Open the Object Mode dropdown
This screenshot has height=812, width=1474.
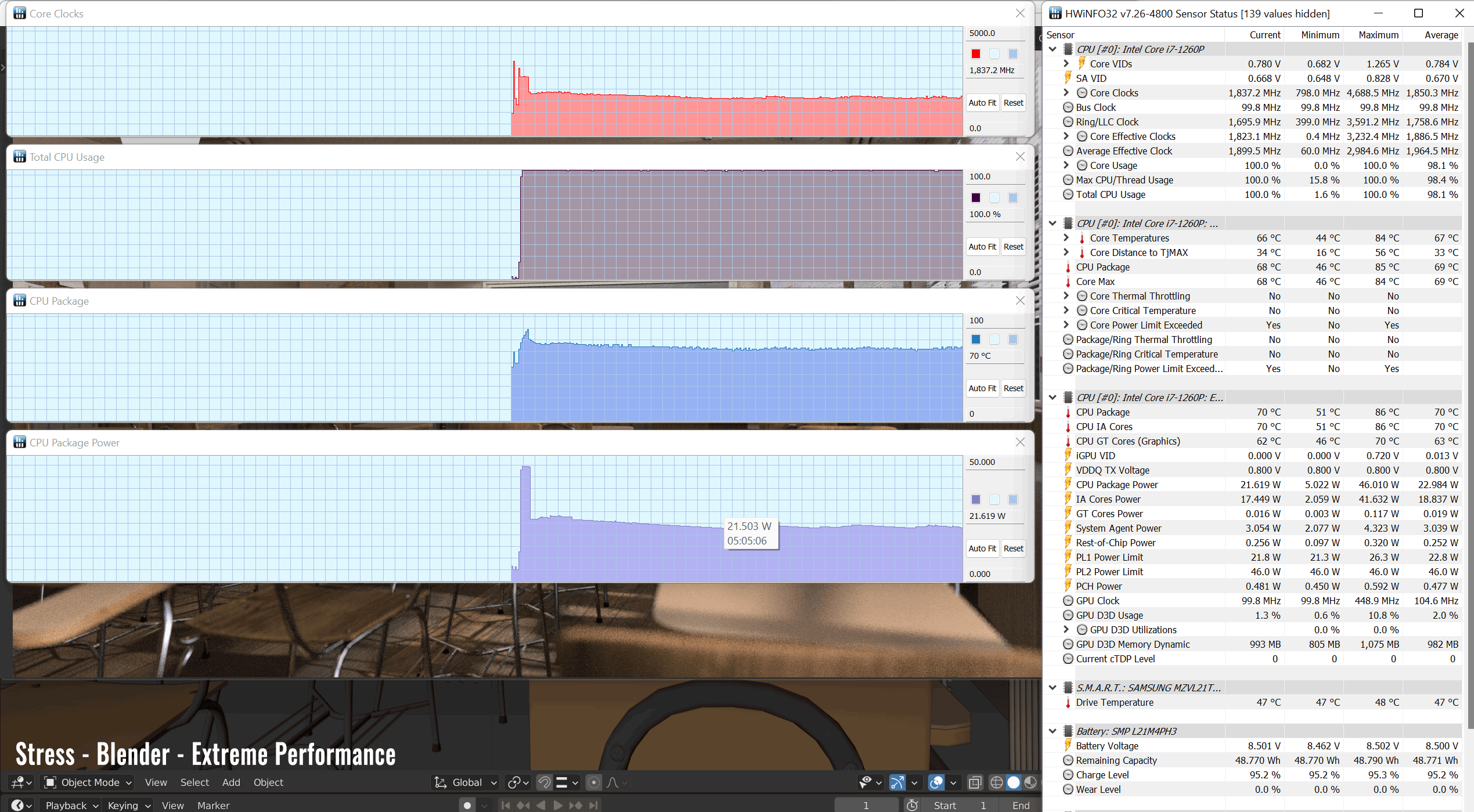(x=88, y=782)
